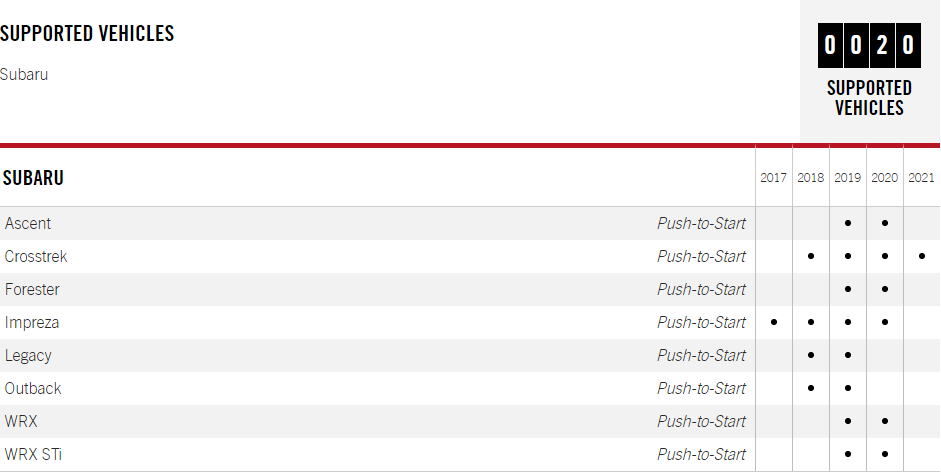Select Impreza in the vehicle list

coord(32,322)
